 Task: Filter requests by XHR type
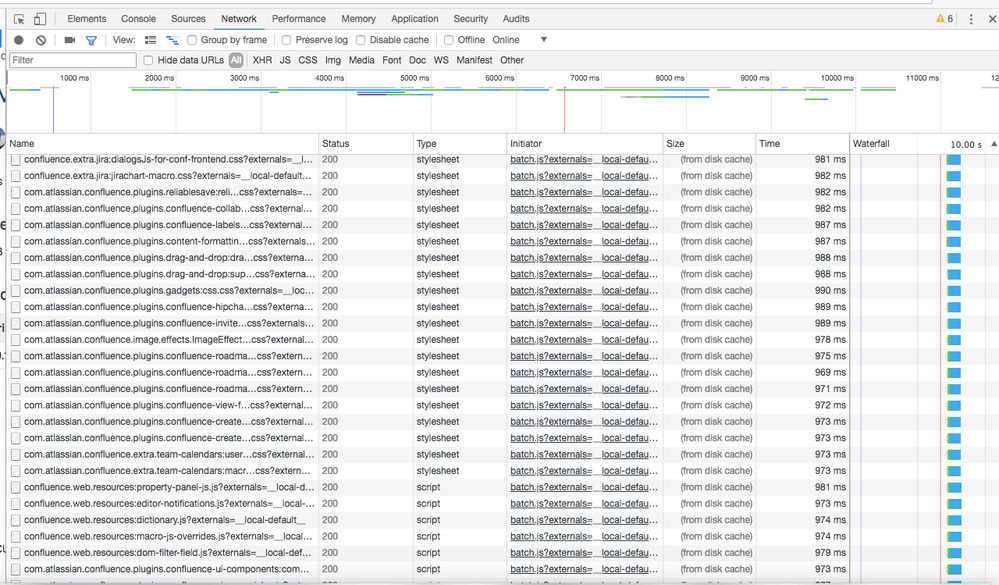point(262,60)
